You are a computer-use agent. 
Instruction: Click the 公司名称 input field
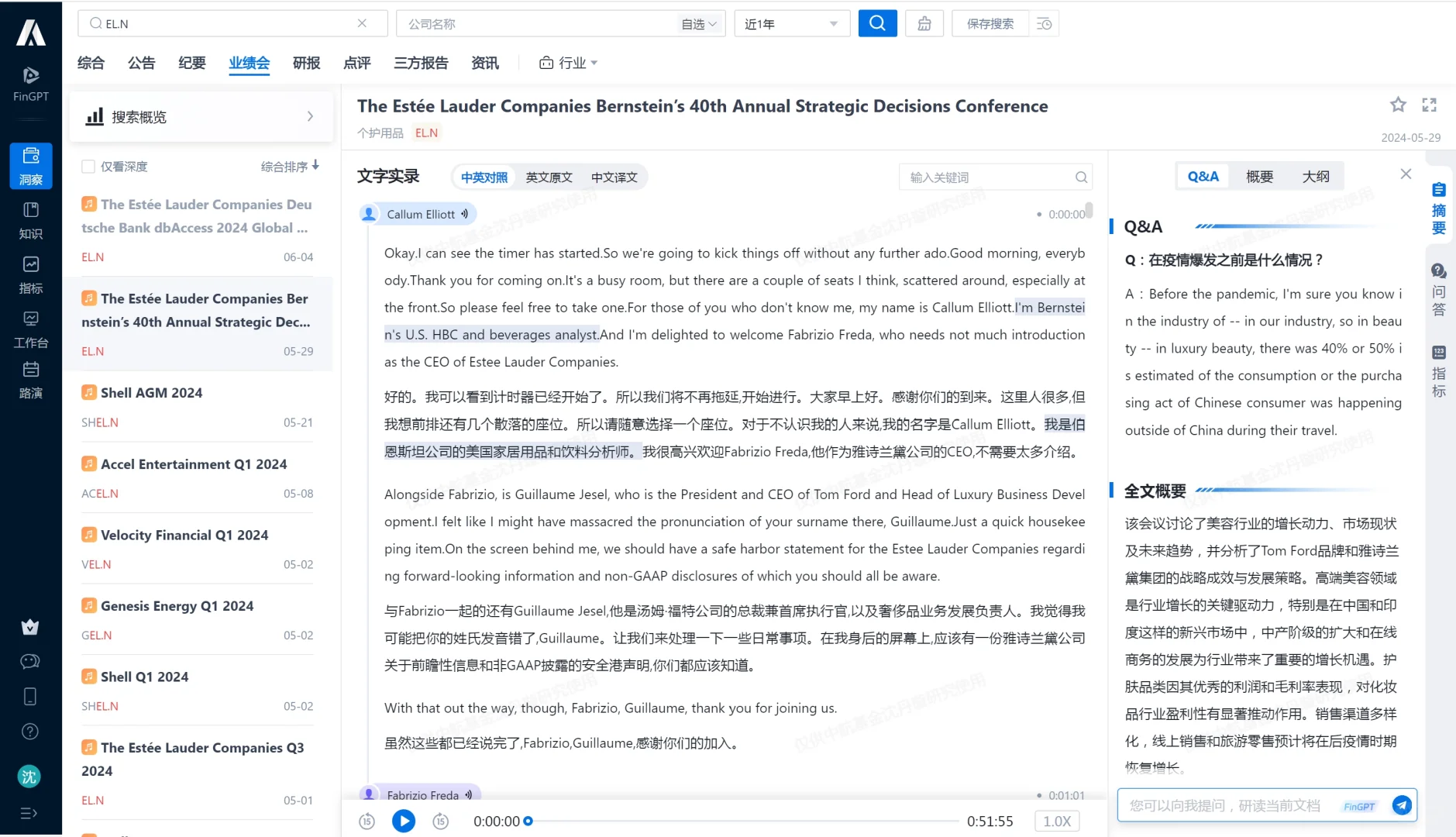[539, 24]
